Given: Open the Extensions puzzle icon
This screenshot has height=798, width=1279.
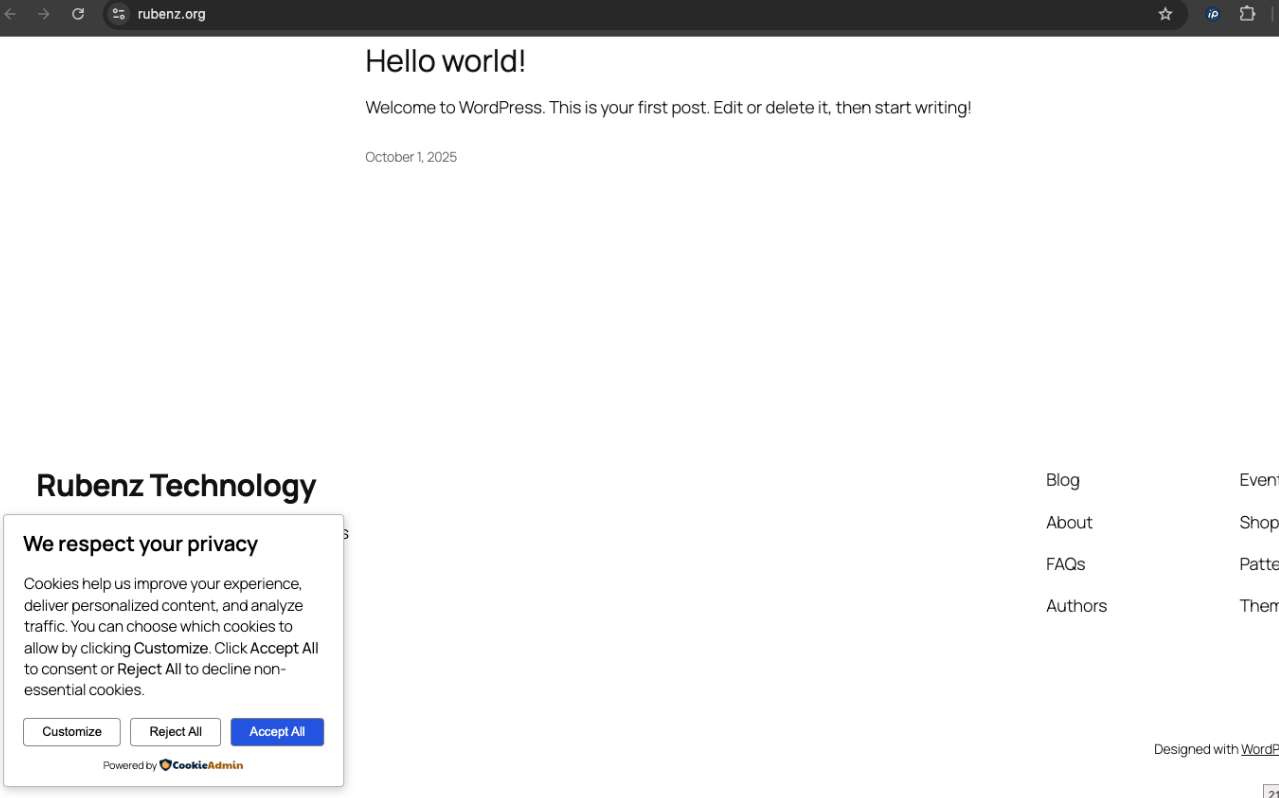Looking at the screenshot, I should coord(1247,14).
